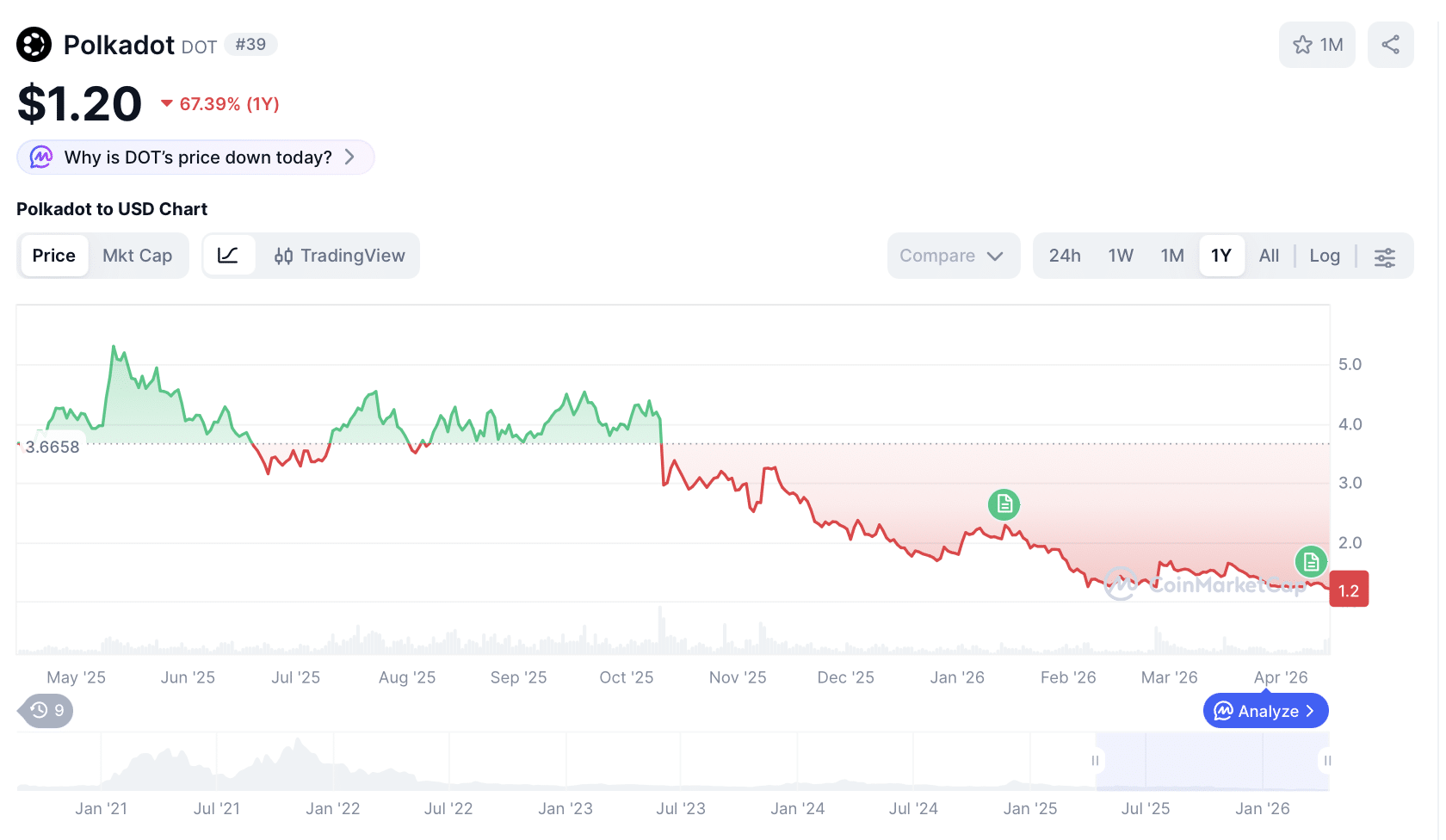The image size is (1446, 840).
Task: Select the Price chart toggle
Action: 54,256
